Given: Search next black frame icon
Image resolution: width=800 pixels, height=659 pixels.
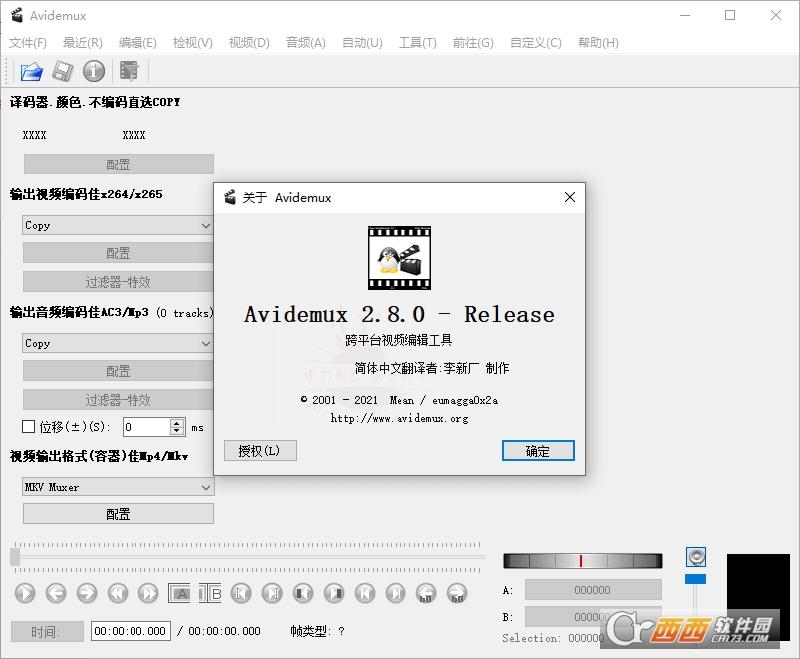Looking at the screenshot, I should click(334, 593).
